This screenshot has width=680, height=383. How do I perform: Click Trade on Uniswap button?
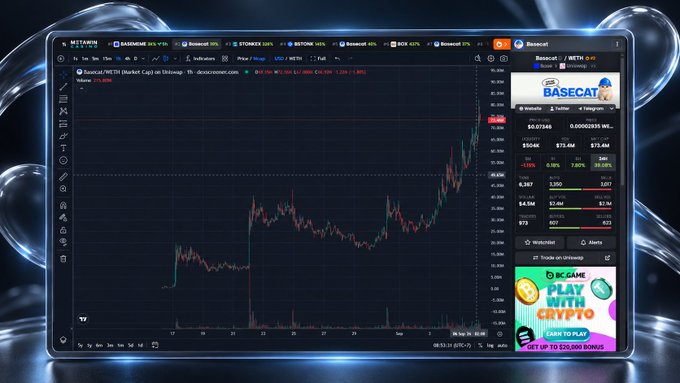[565, 258]
